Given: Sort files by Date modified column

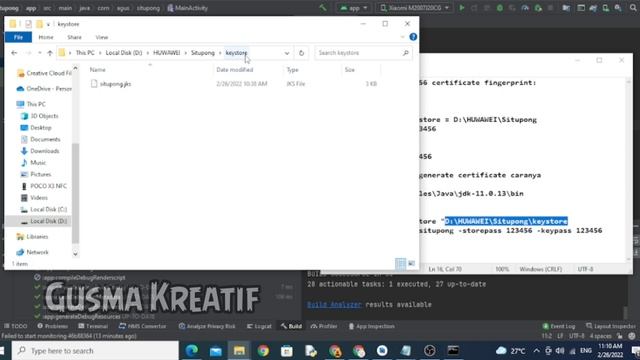Looking at the screenshot, I should tap(235, 70).
